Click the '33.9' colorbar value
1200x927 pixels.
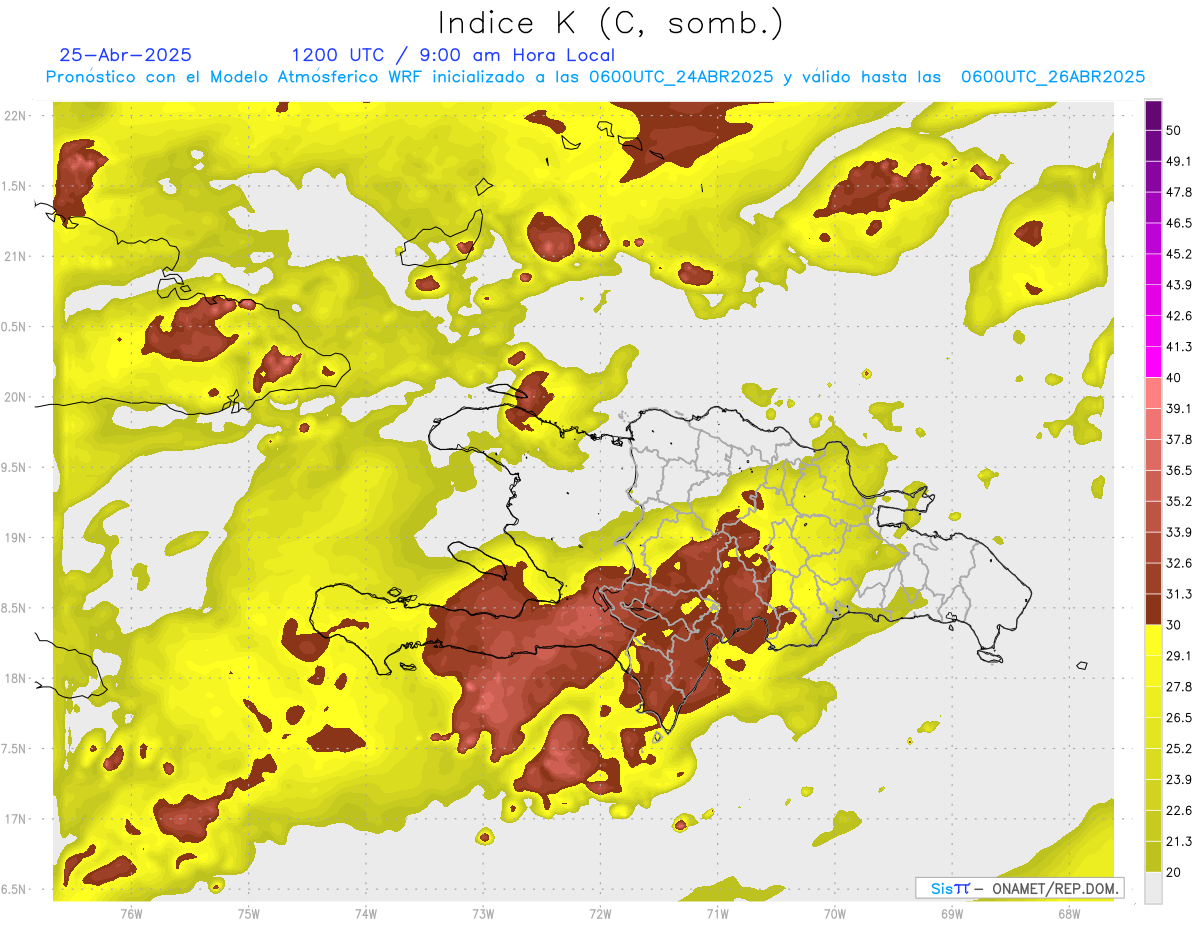1179,532
